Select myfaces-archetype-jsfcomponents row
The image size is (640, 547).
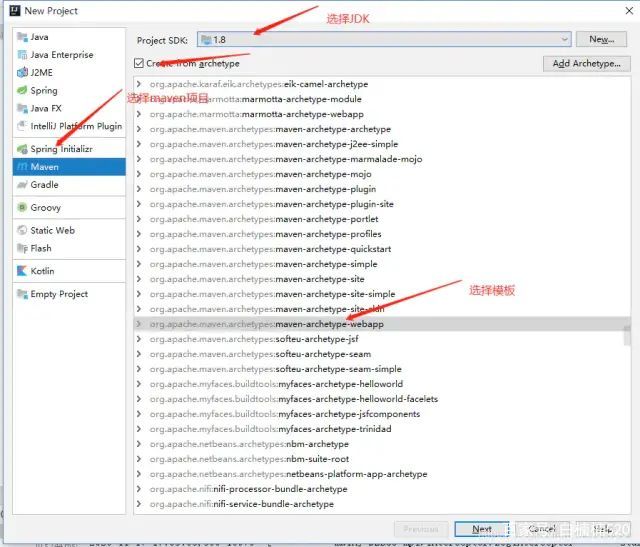click(x=382, y=414)
